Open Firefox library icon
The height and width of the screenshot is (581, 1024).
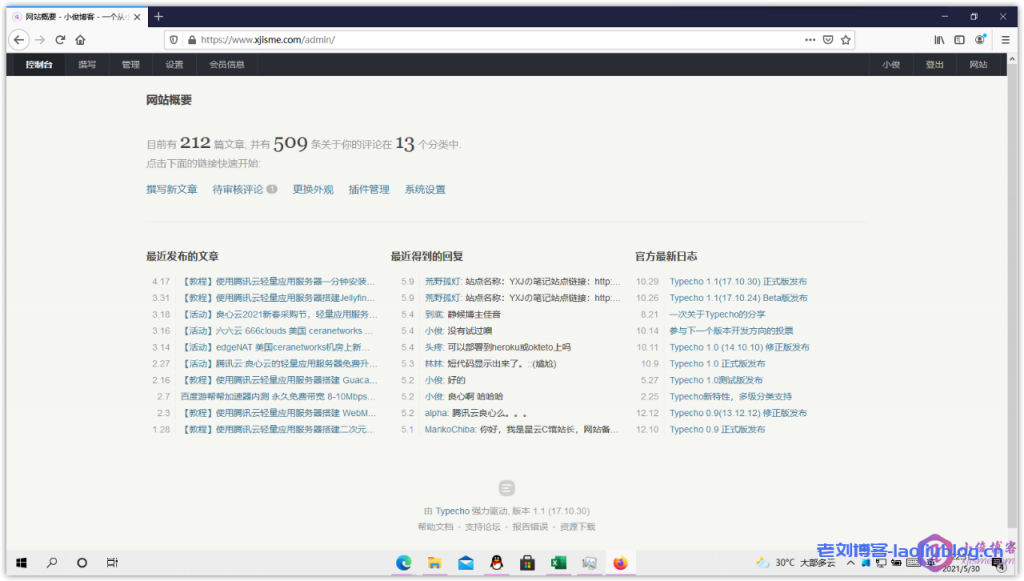point(939,40)
